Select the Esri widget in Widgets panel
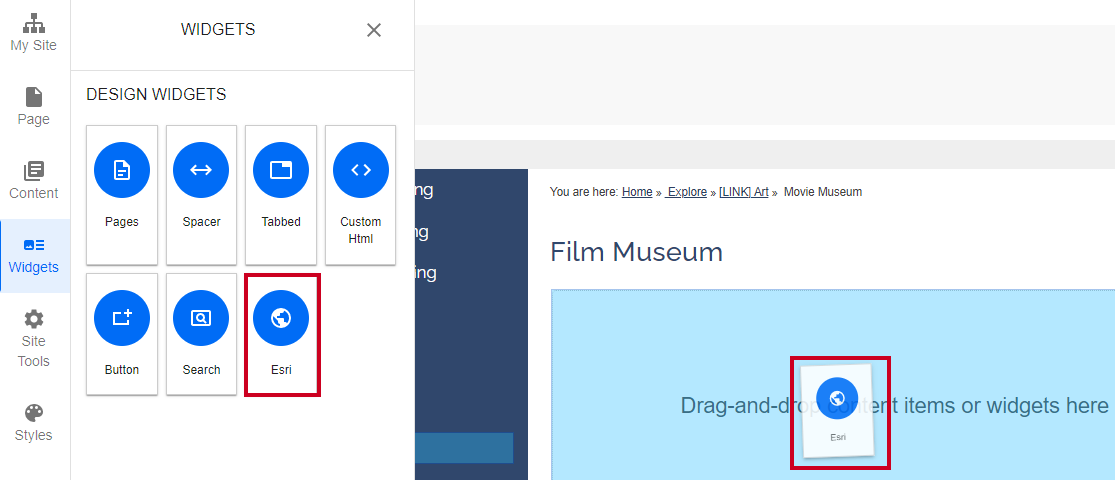1115x480 pixels. pyautogui.click(x=282, y=334)
